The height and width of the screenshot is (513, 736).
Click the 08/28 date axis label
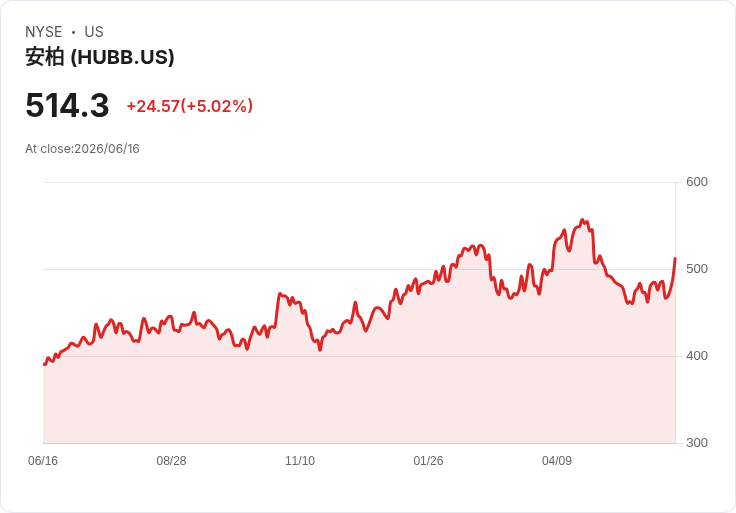pos(171,461)
